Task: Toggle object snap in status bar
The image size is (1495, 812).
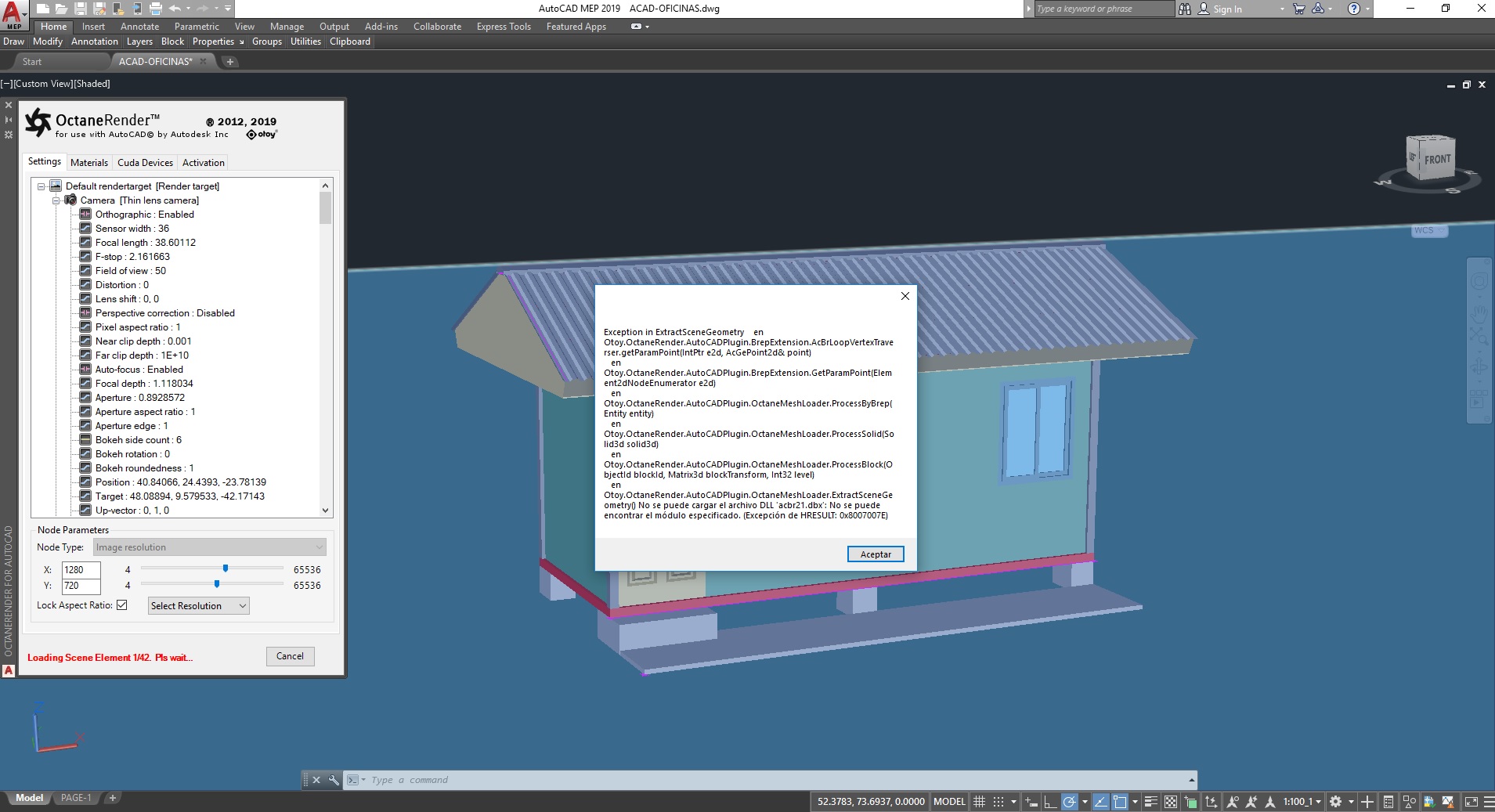Action: (x=1120, y=801)
